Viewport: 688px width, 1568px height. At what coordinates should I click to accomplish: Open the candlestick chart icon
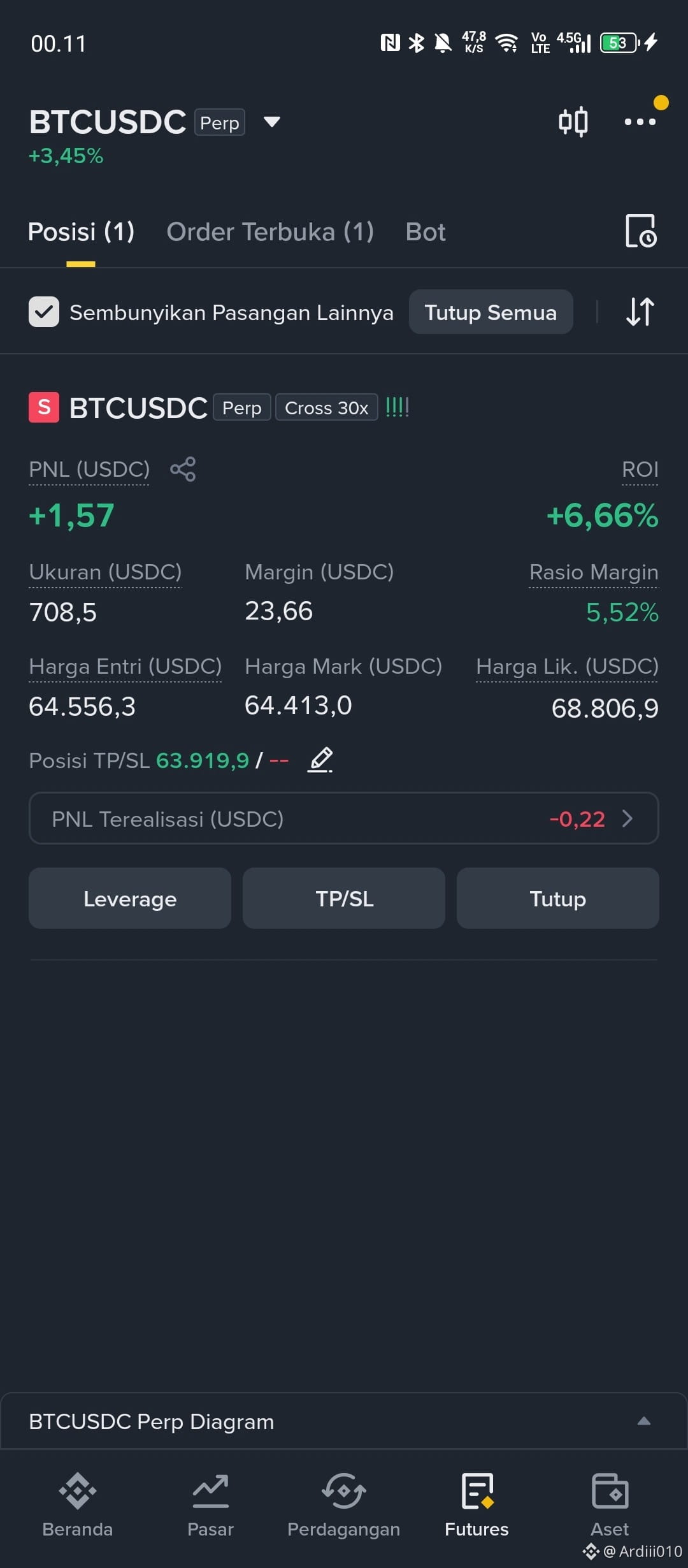(x=573, y=122)
